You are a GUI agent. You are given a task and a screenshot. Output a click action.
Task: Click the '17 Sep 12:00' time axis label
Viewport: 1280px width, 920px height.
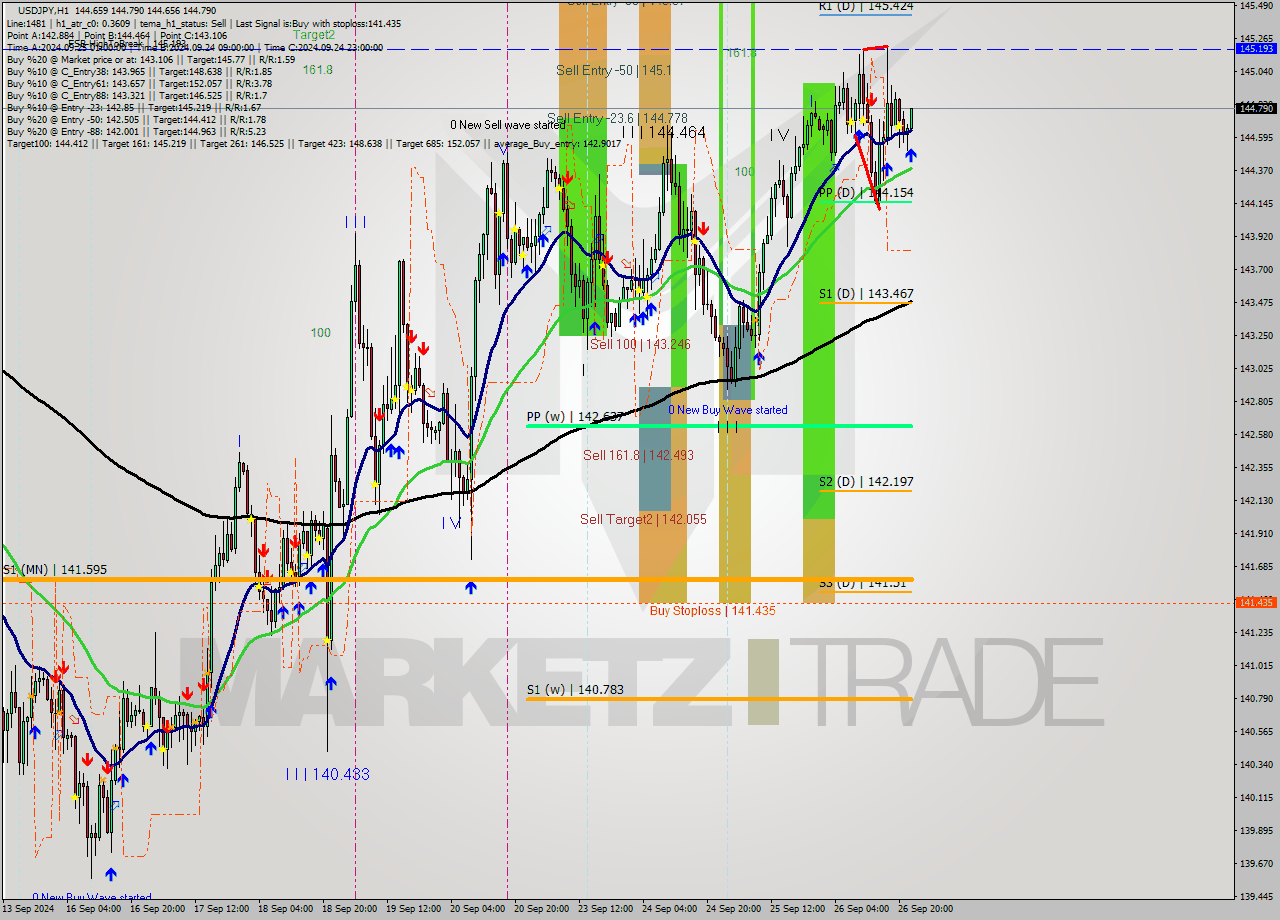point(220,909)
